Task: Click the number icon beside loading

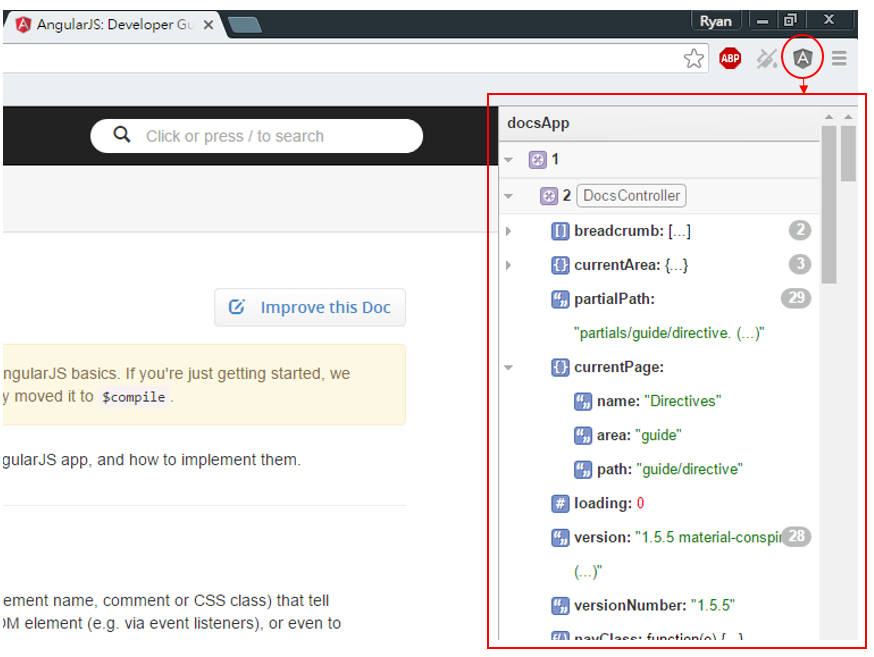Action: [560, 503]
